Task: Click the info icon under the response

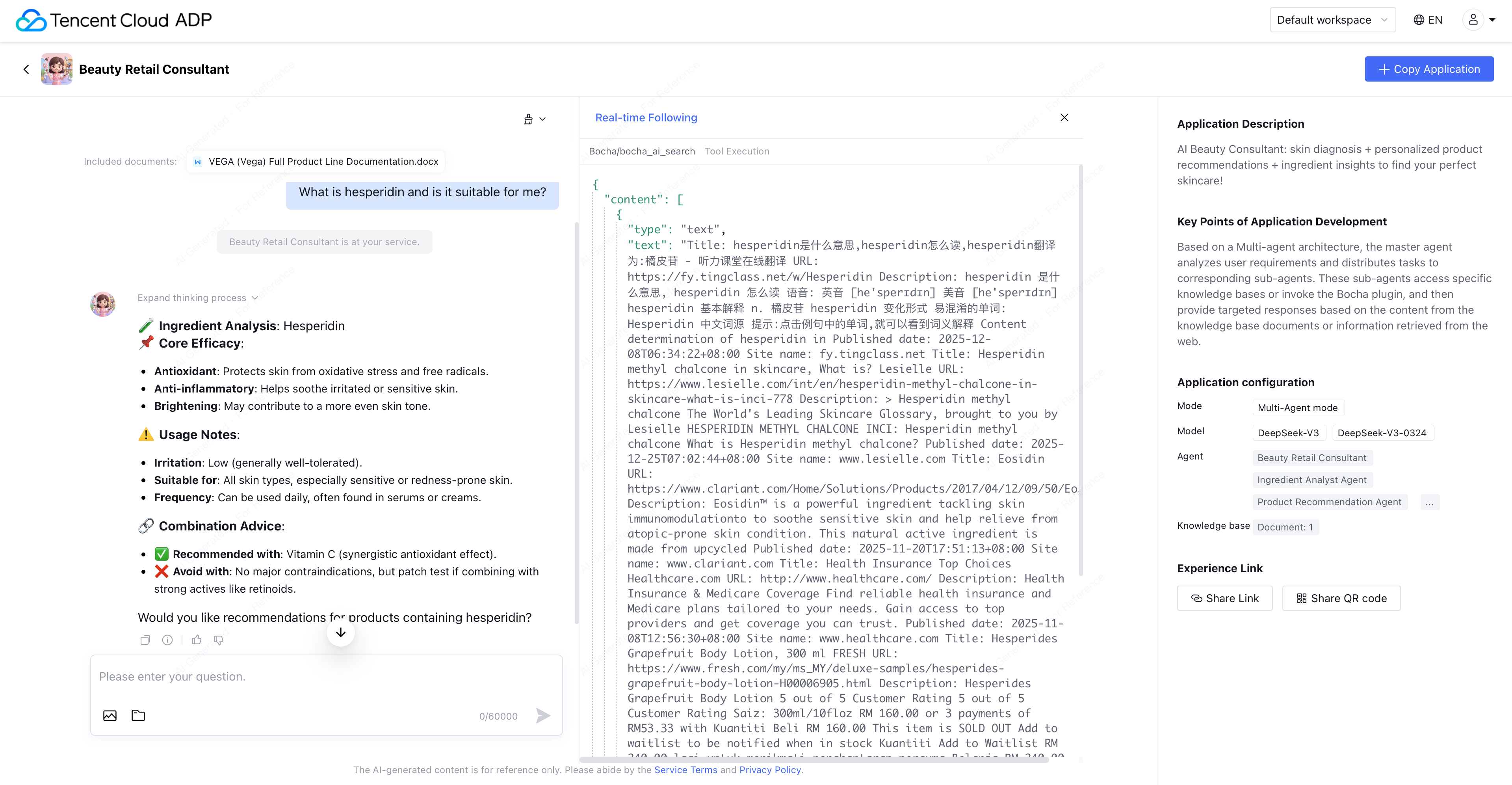Action: pyautogui.click(x=167, y=640)
